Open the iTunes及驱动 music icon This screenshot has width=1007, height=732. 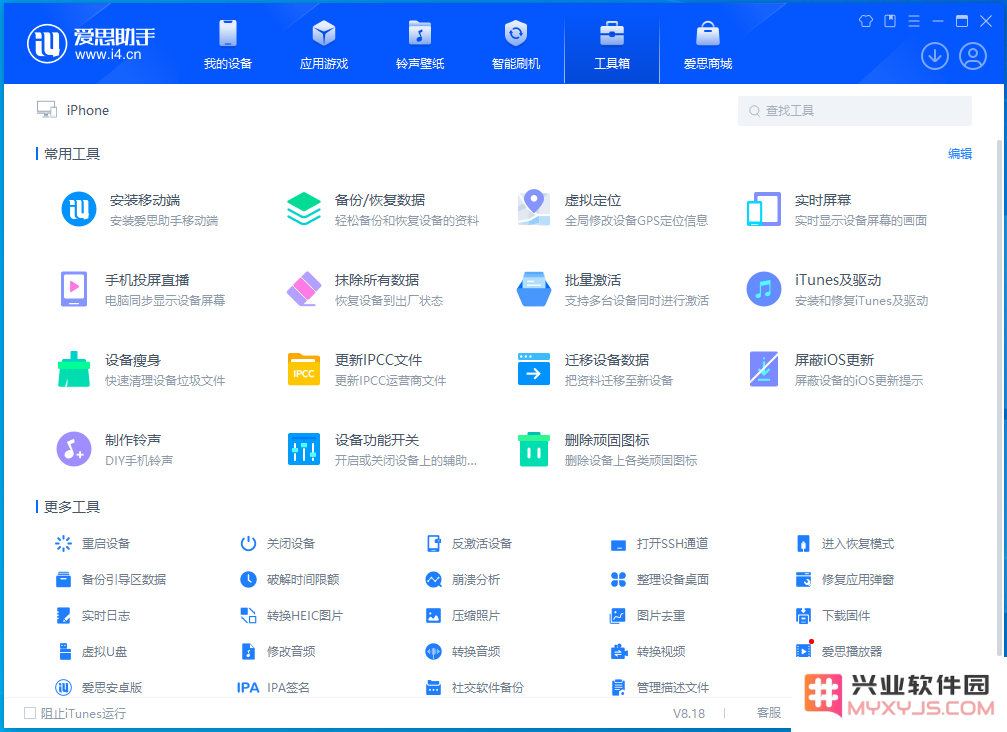764,289
